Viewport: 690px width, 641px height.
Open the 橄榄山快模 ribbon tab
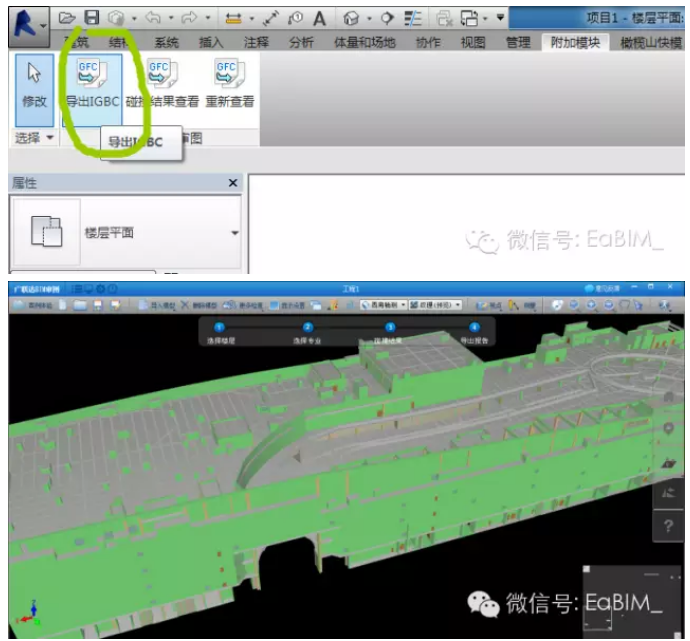pos(651,43)
